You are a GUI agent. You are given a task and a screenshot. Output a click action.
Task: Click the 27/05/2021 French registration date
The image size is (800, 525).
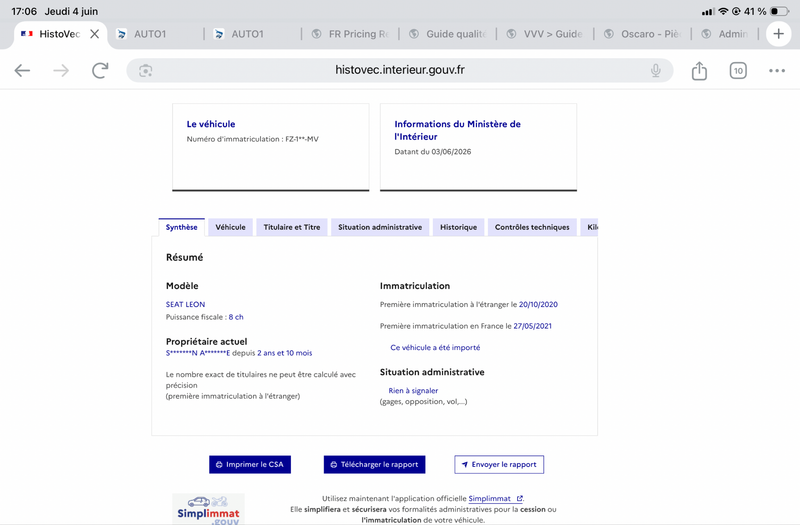(x=532, y=326)
